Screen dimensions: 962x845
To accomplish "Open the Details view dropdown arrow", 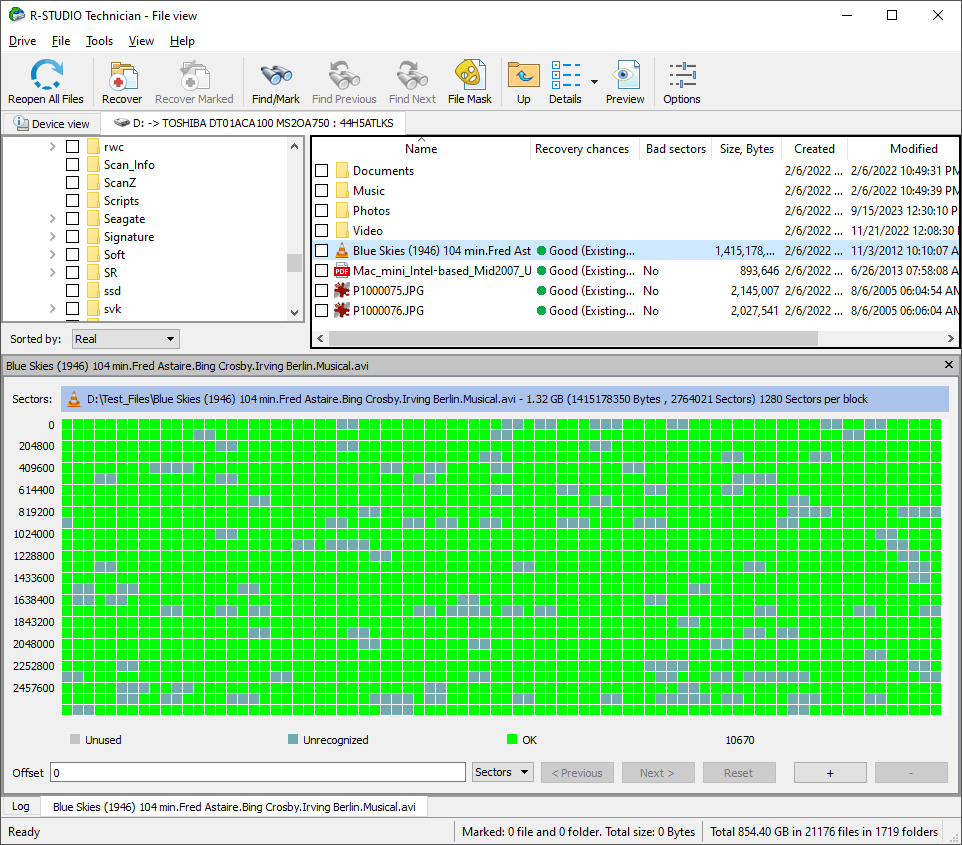I will point(594,82).
